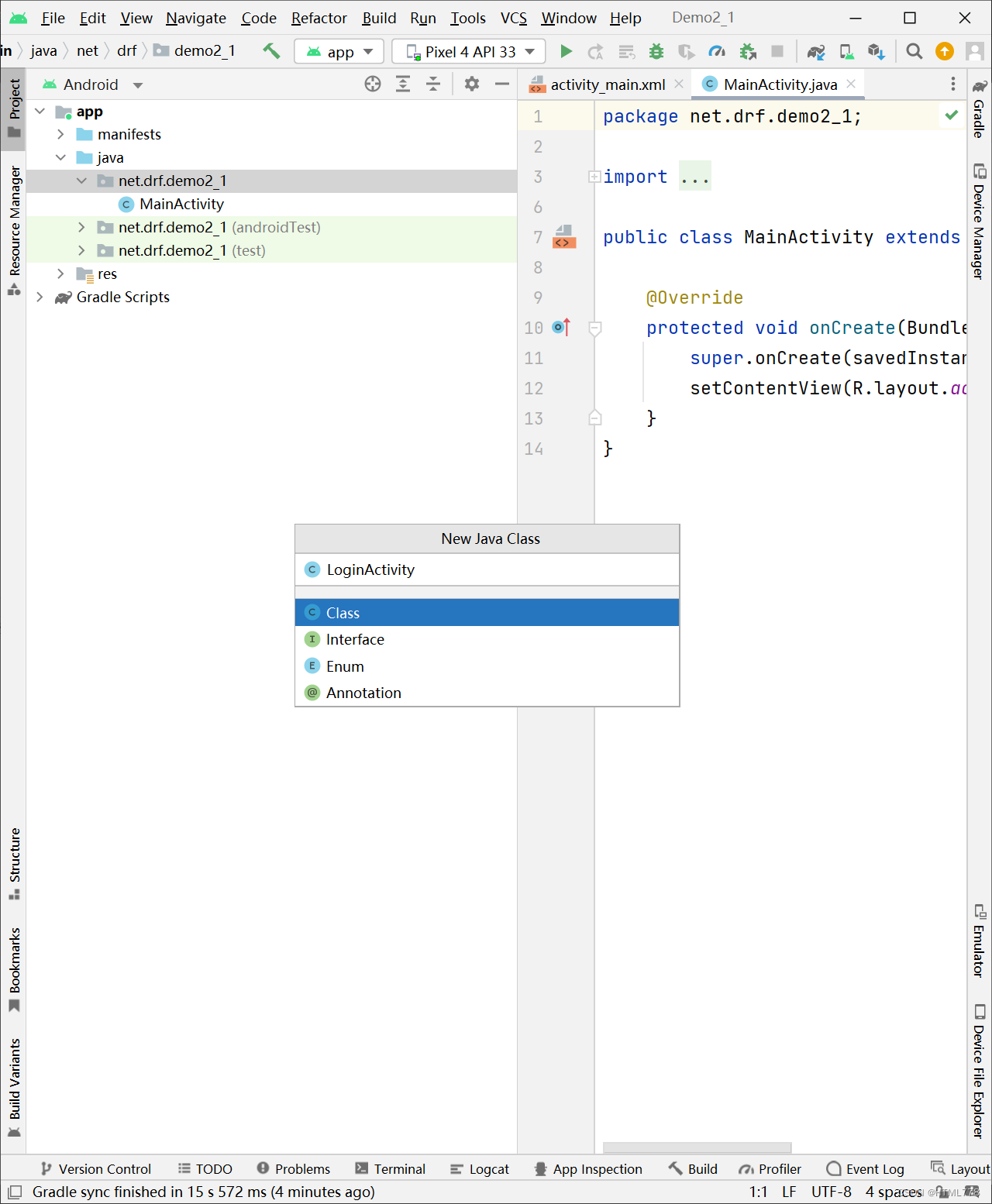This screenshot has height=1204, width=992.
Task: Click the override gutter icon on line 10
Action: point(561,327)
